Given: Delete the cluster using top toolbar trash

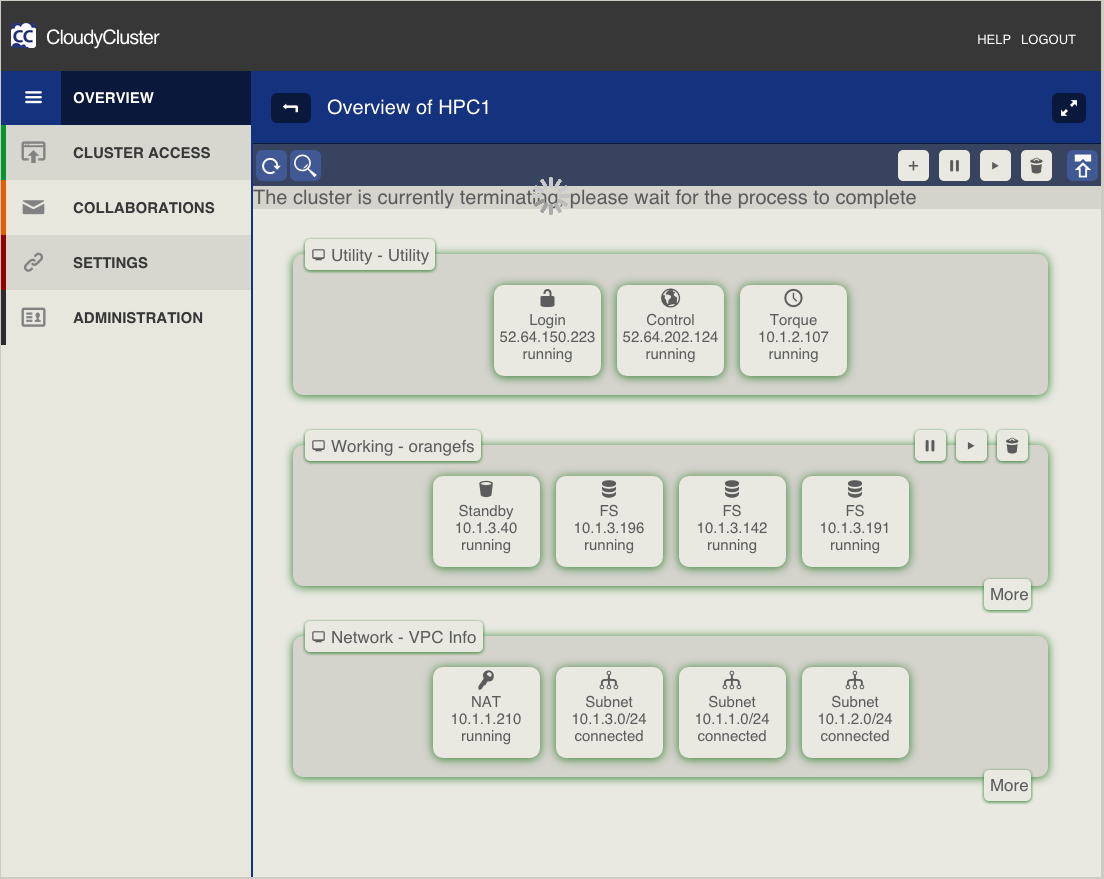Looking at the screenshot, I should [x=1036, y=166].
